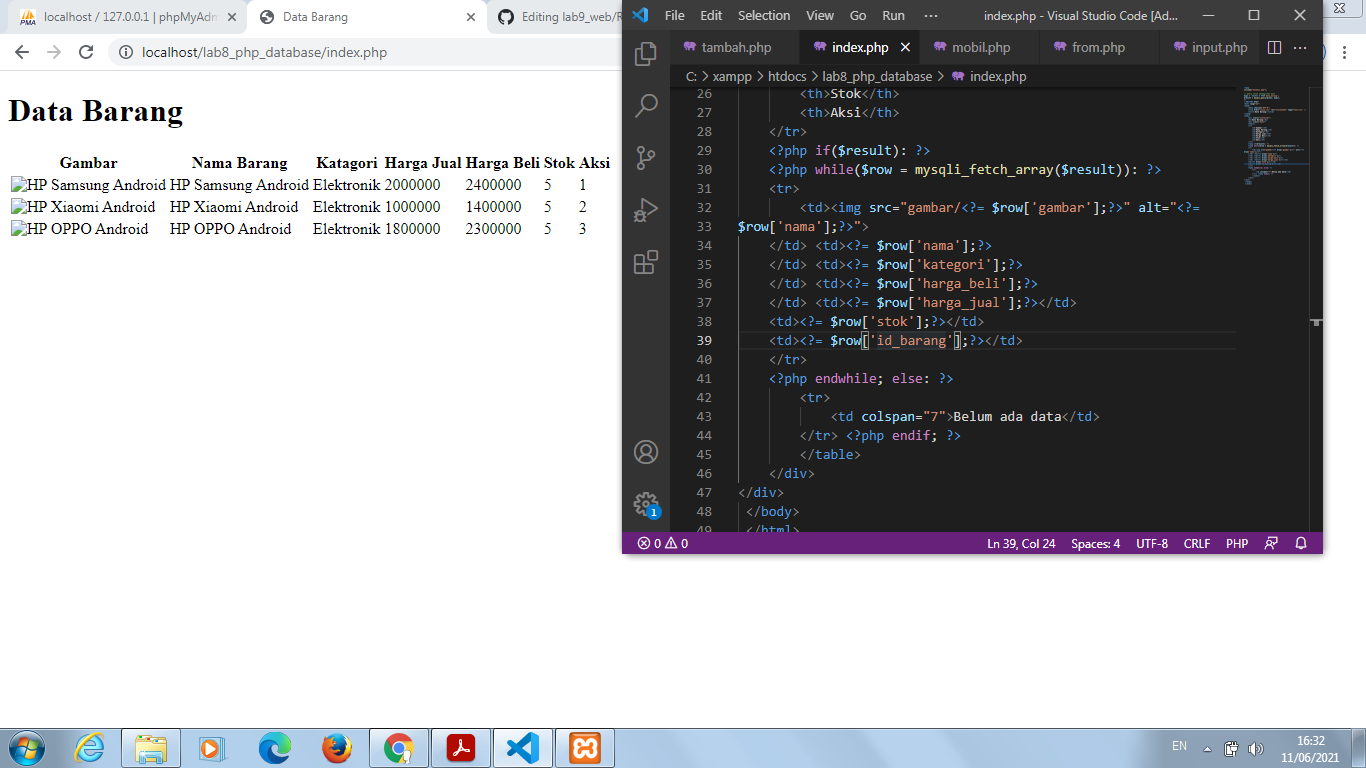The height and width of the screenshot is (768, 1366).
Task: Click 'HP Xiaomi Android' name cell
Action: [x=233, y=207]
